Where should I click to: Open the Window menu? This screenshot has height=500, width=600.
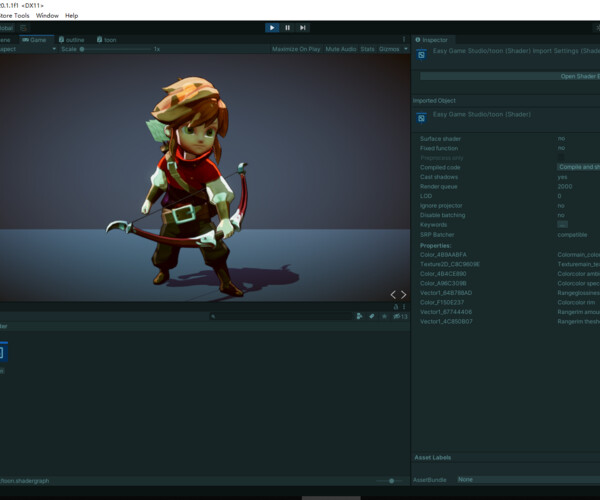tap(47, 16)
